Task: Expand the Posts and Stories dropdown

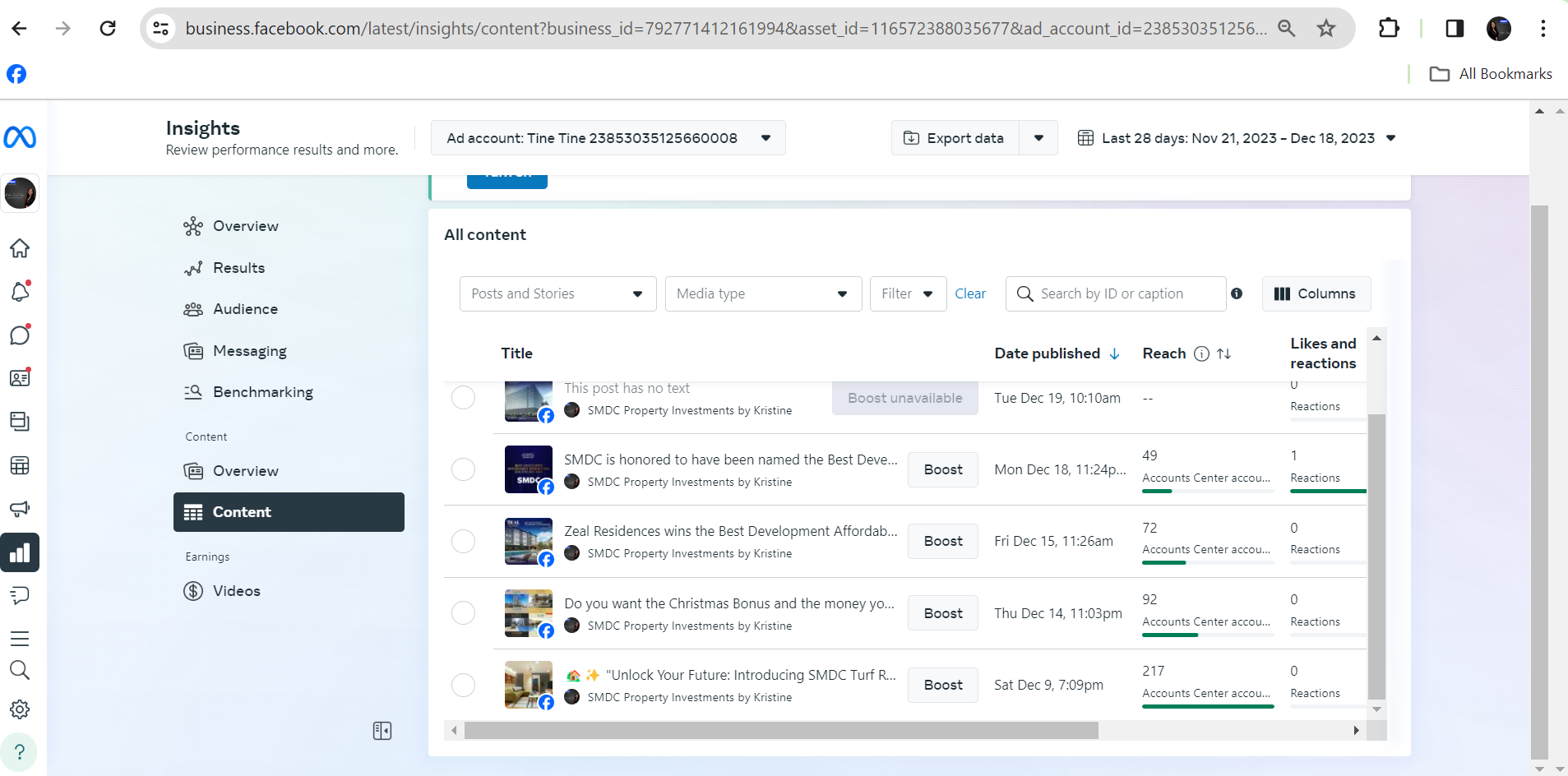Action: 557,293
